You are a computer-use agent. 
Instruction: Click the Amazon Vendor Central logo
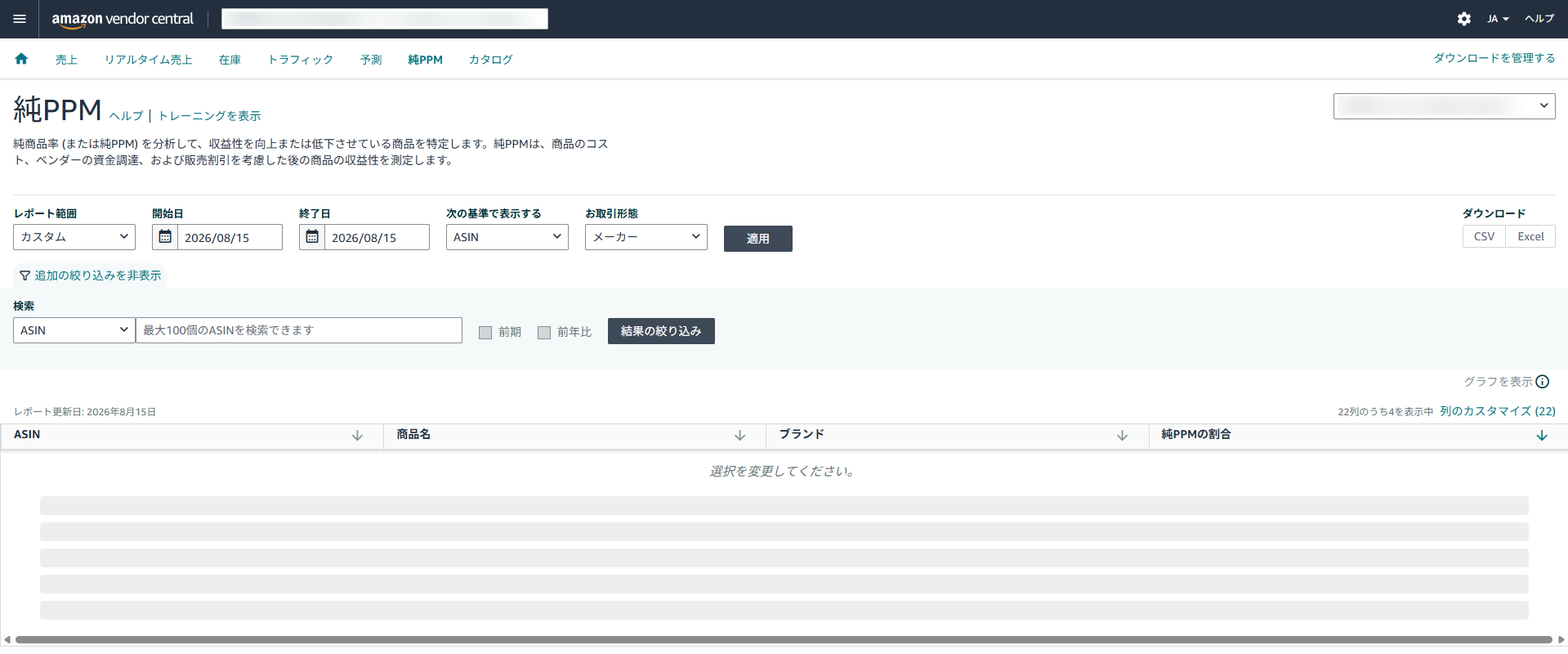(x=123, y=19)
